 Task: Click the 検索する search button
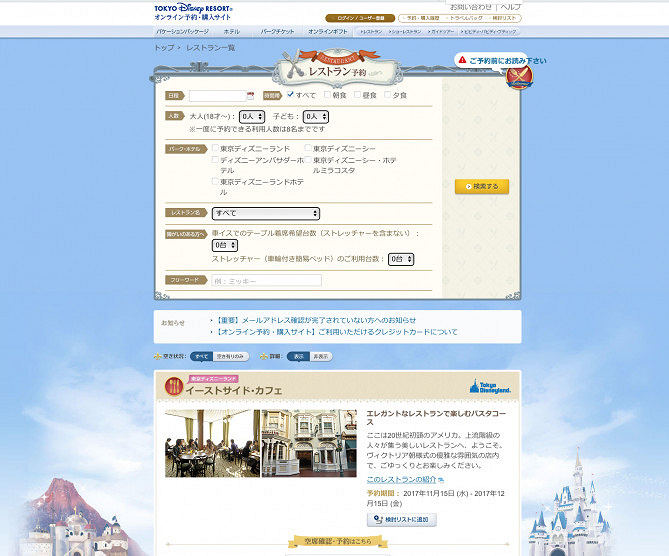point(482,186)
